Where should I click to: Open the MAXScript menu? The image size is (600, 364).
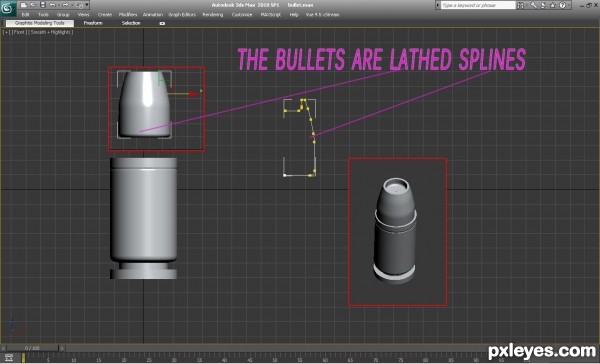coord(271,15)
